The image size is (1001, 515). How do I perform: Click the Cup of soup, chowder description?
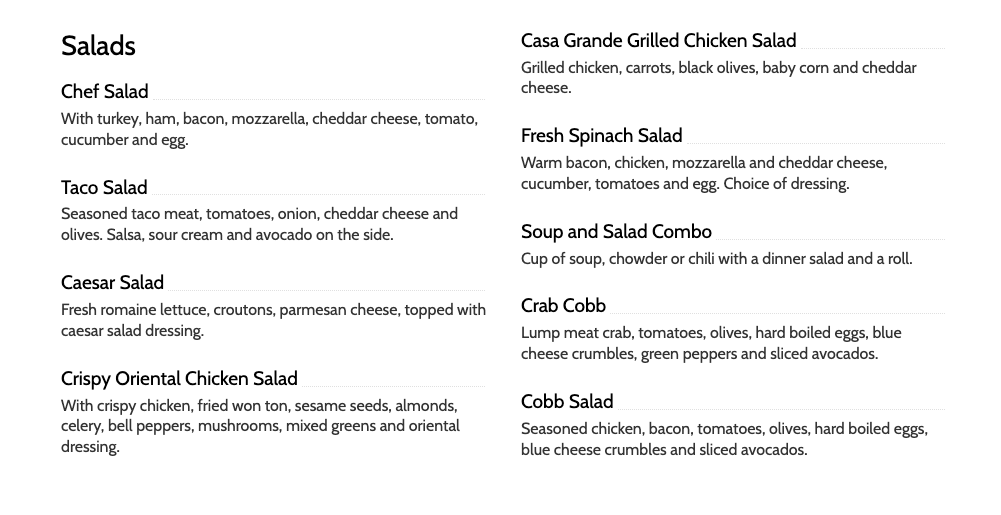click(717, 259)
